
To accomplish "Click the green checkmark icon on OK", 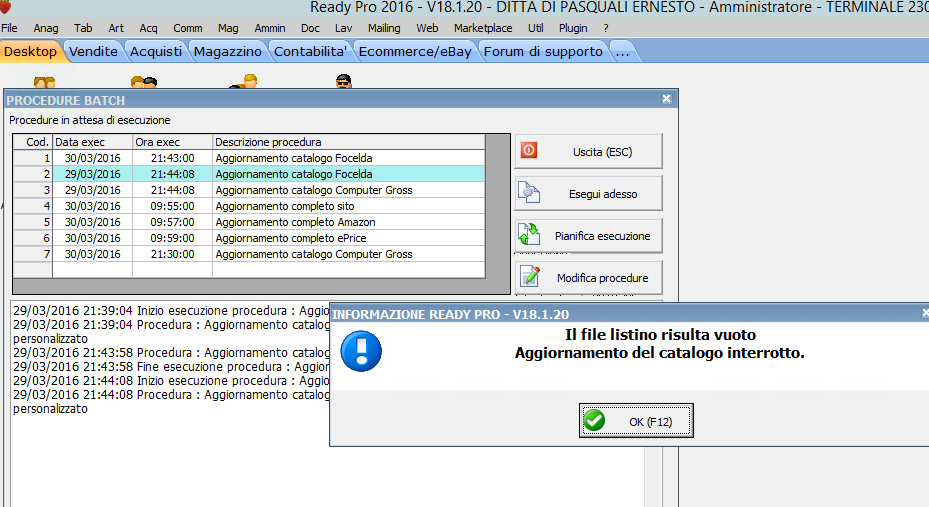I will [594, 421].
